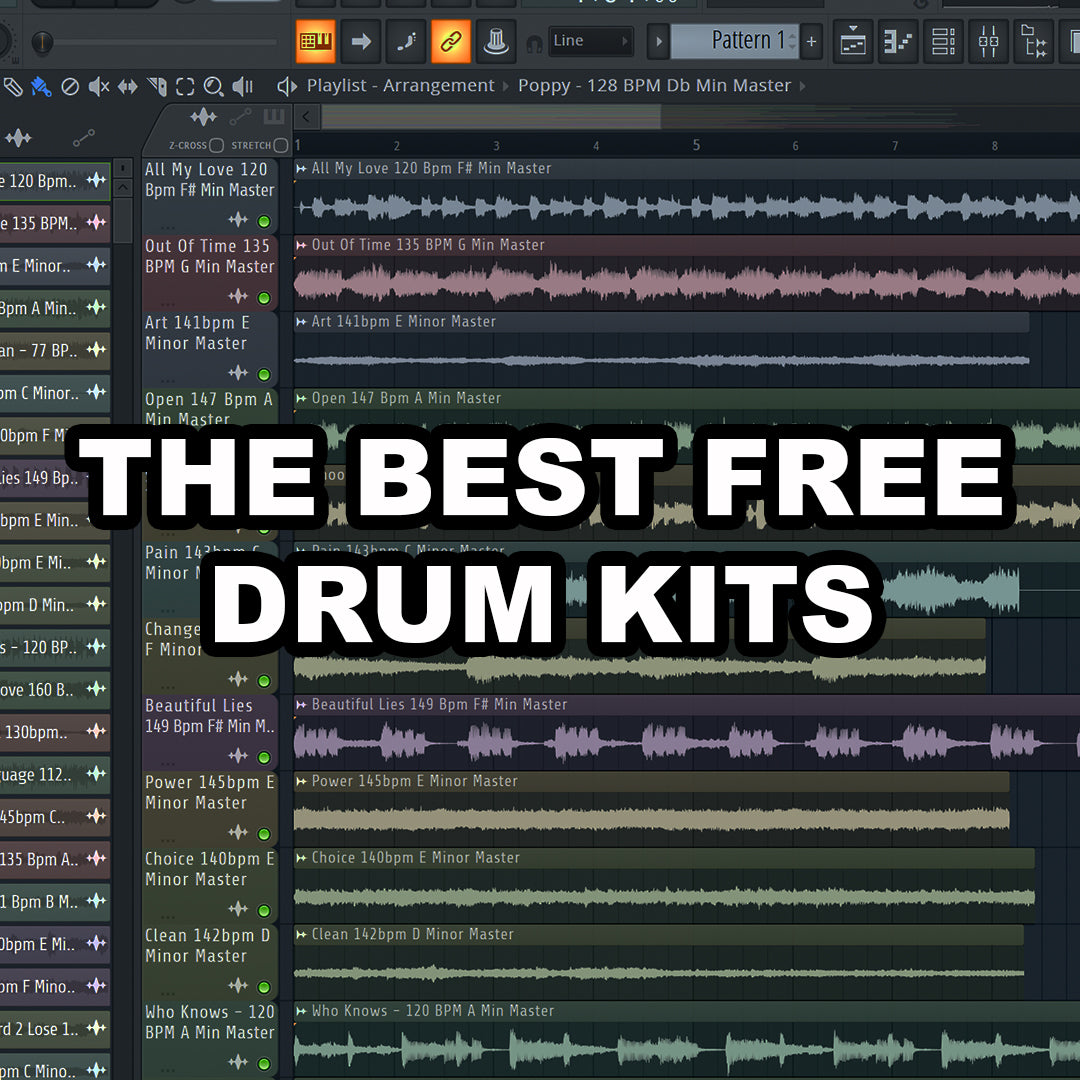This screenshot has height=1080, width=1080.
Task: Open the Beautiful Lies clip menu arrow
Action: pos(301,705)
